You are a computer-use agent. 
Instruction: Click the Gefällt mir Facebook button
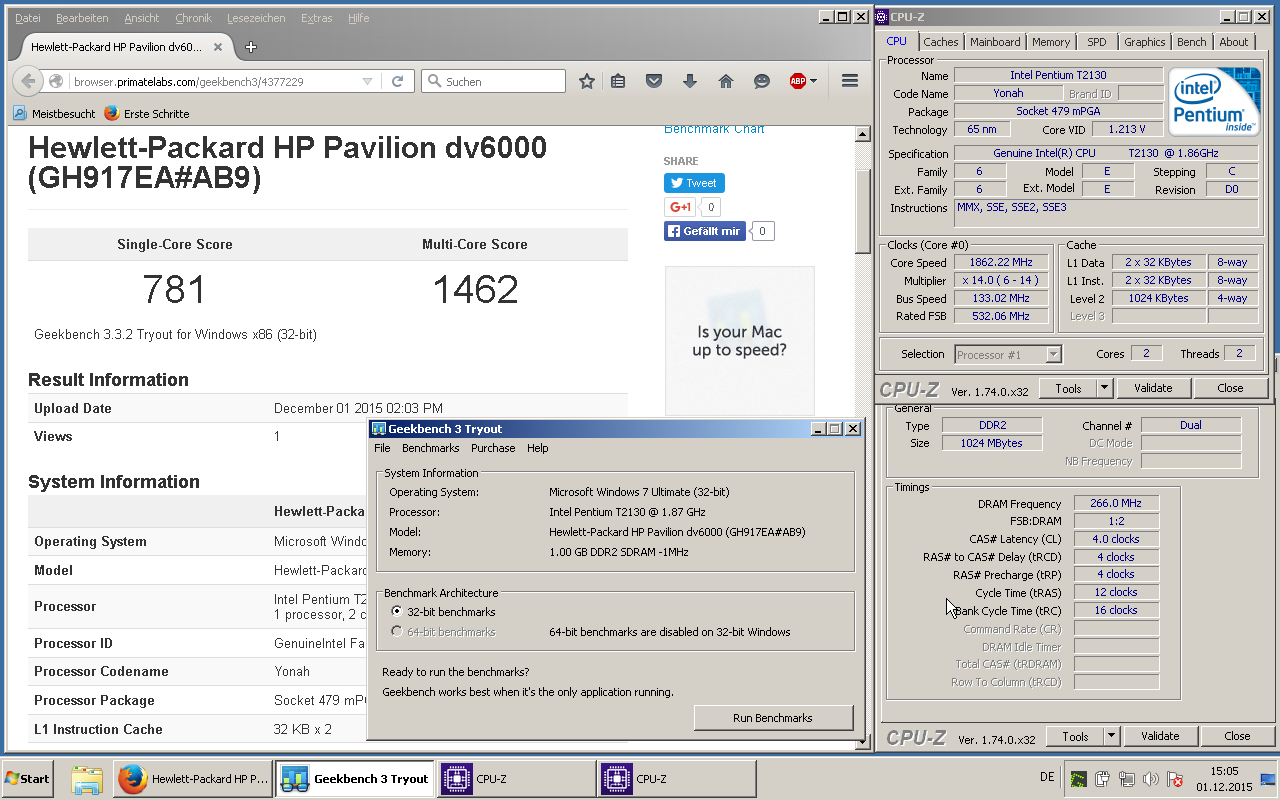(x=705, y=231)
